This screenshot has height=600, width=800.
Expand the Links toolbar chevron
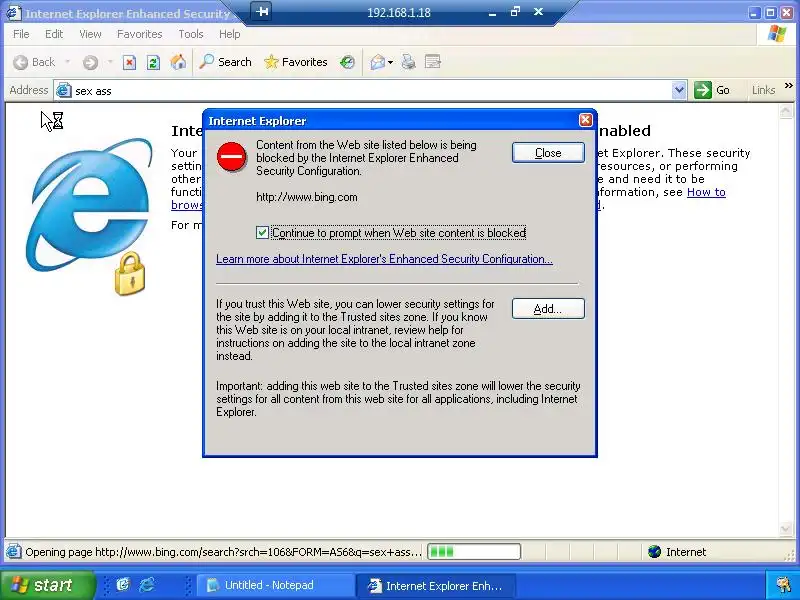click(789, 86)
